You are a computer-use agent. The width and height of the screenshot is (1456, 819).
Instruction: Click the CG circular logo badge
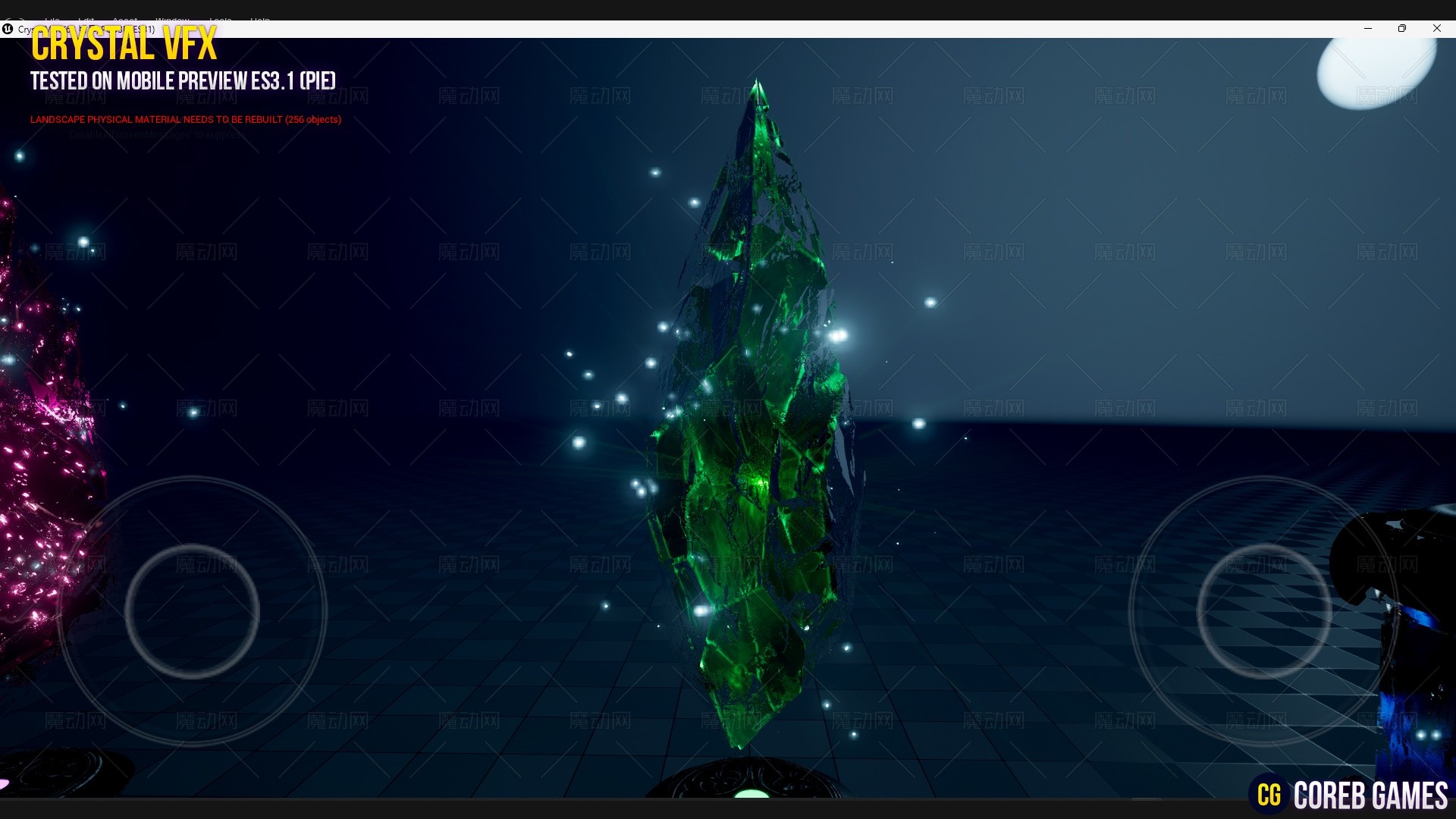click(x=1269, y=795)
